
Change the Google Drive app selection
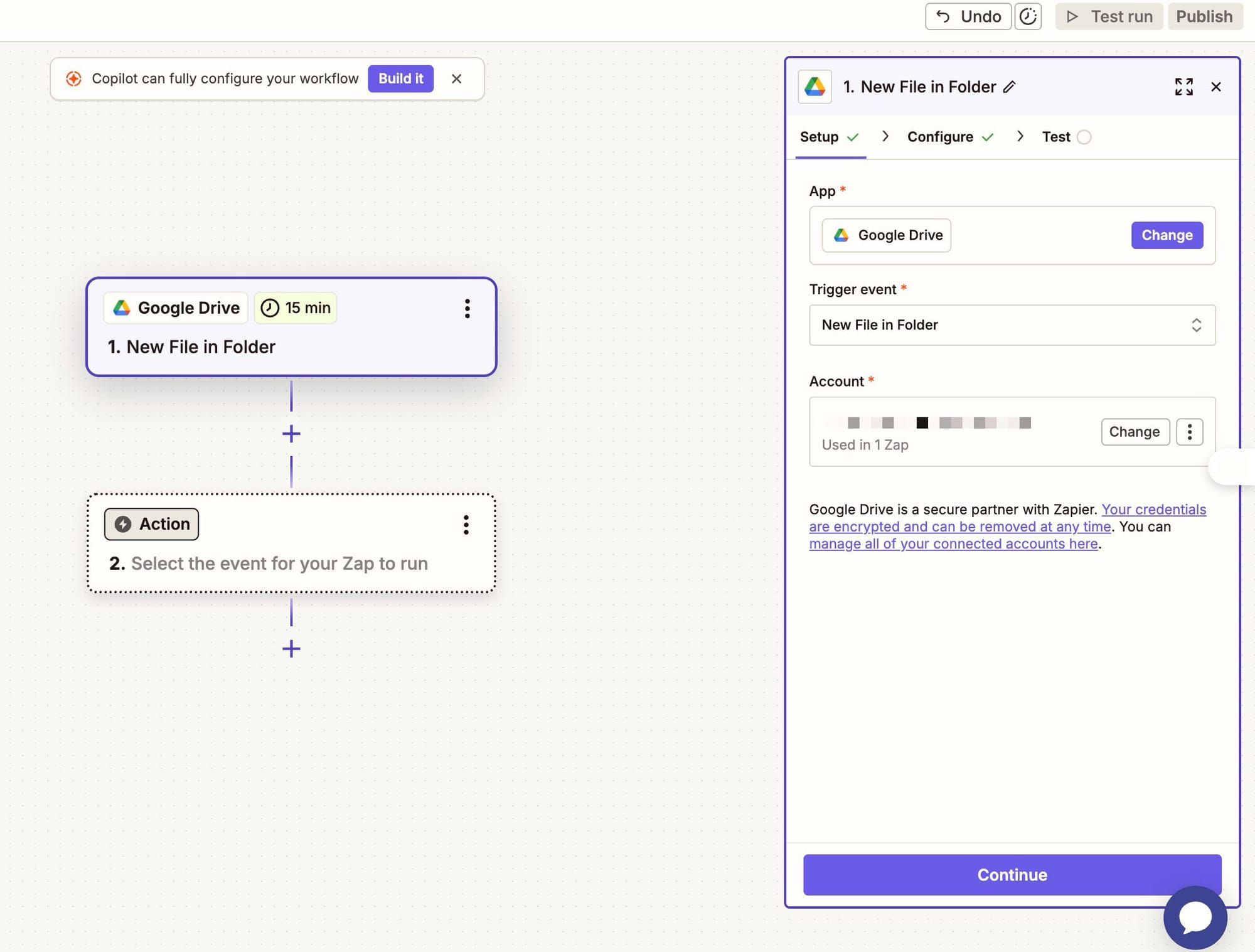pyautogui.click(x=1167, y=235)
